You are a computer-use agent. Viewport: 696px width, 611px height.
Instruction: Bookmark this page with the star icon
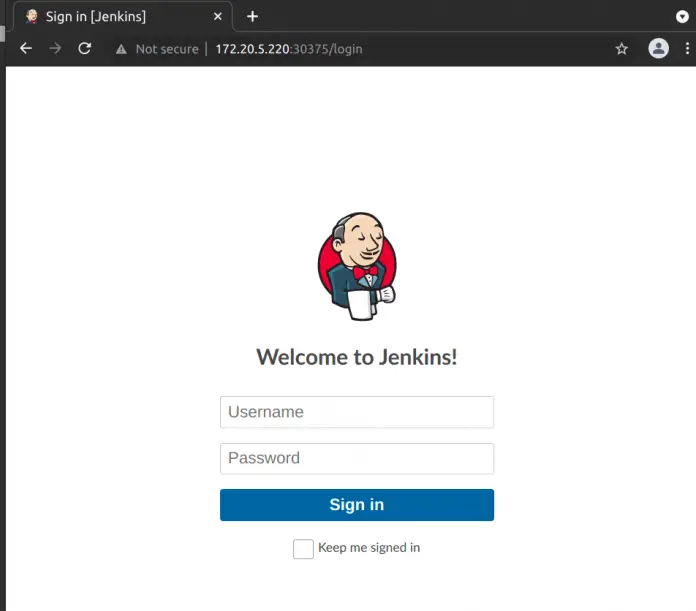pos(621,48)
